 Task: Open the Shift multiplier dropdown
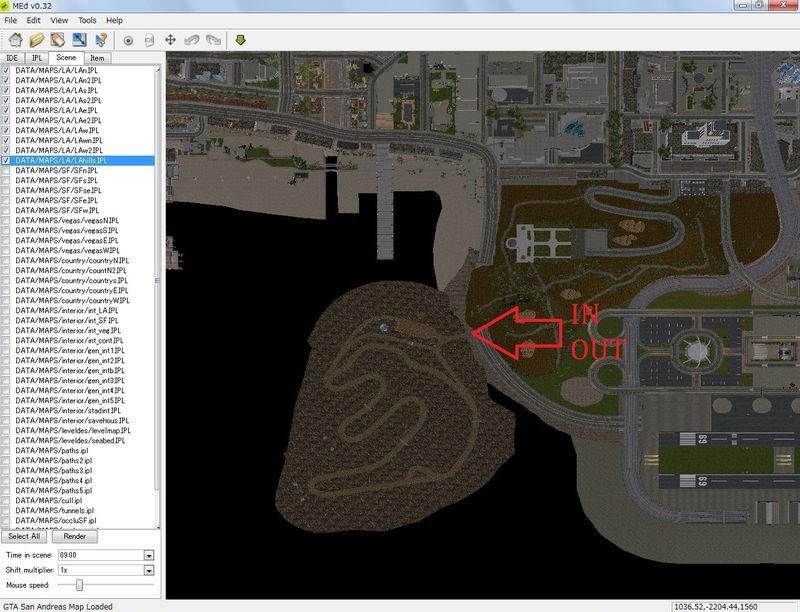click(x=149, y=570)
